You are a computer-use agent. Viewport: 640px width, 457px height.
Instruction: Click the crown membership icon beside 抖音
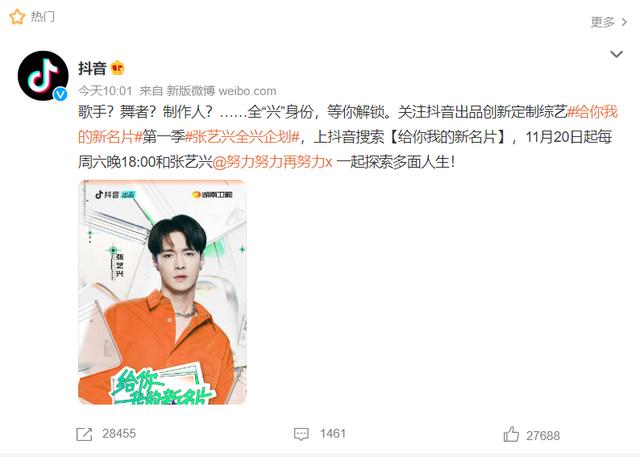[118, 68]
